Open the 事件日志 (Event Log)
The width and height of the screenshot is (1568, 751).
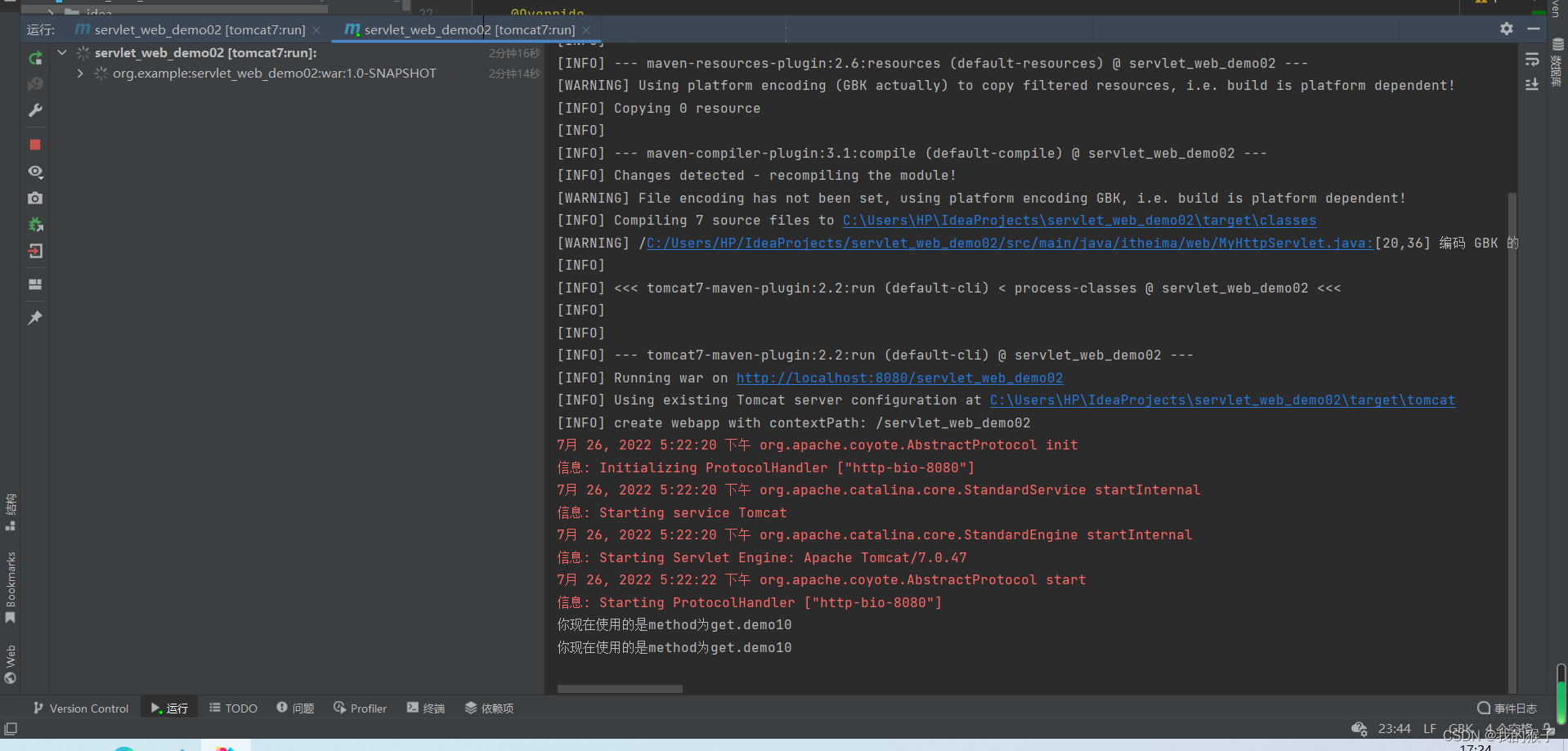point(1507,708)
